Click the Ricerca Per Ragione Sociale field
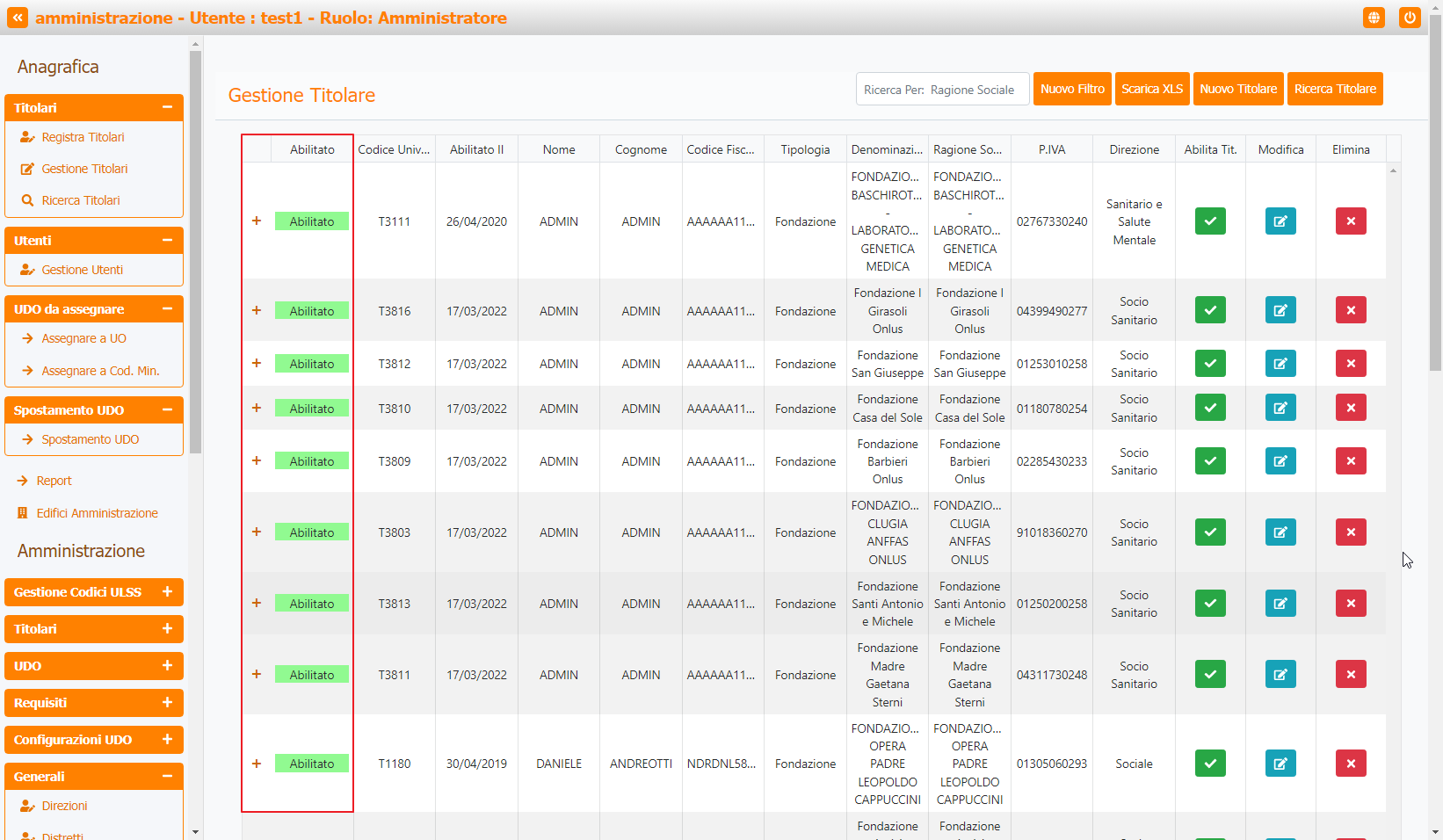This screenshot has width=1443, height=840. pos(942,90)
